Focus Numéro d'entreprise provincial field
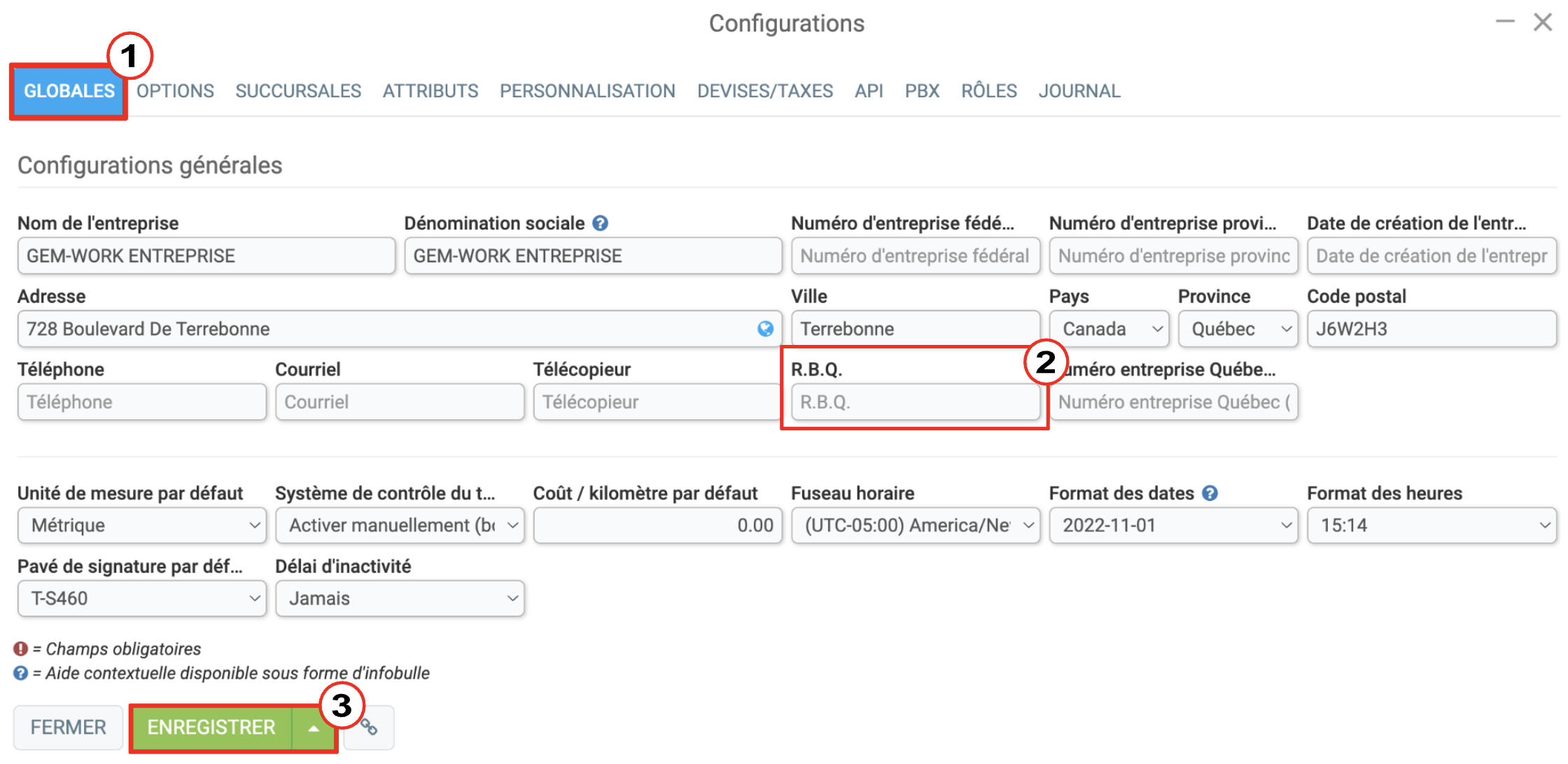 (x=1174, y=256)
